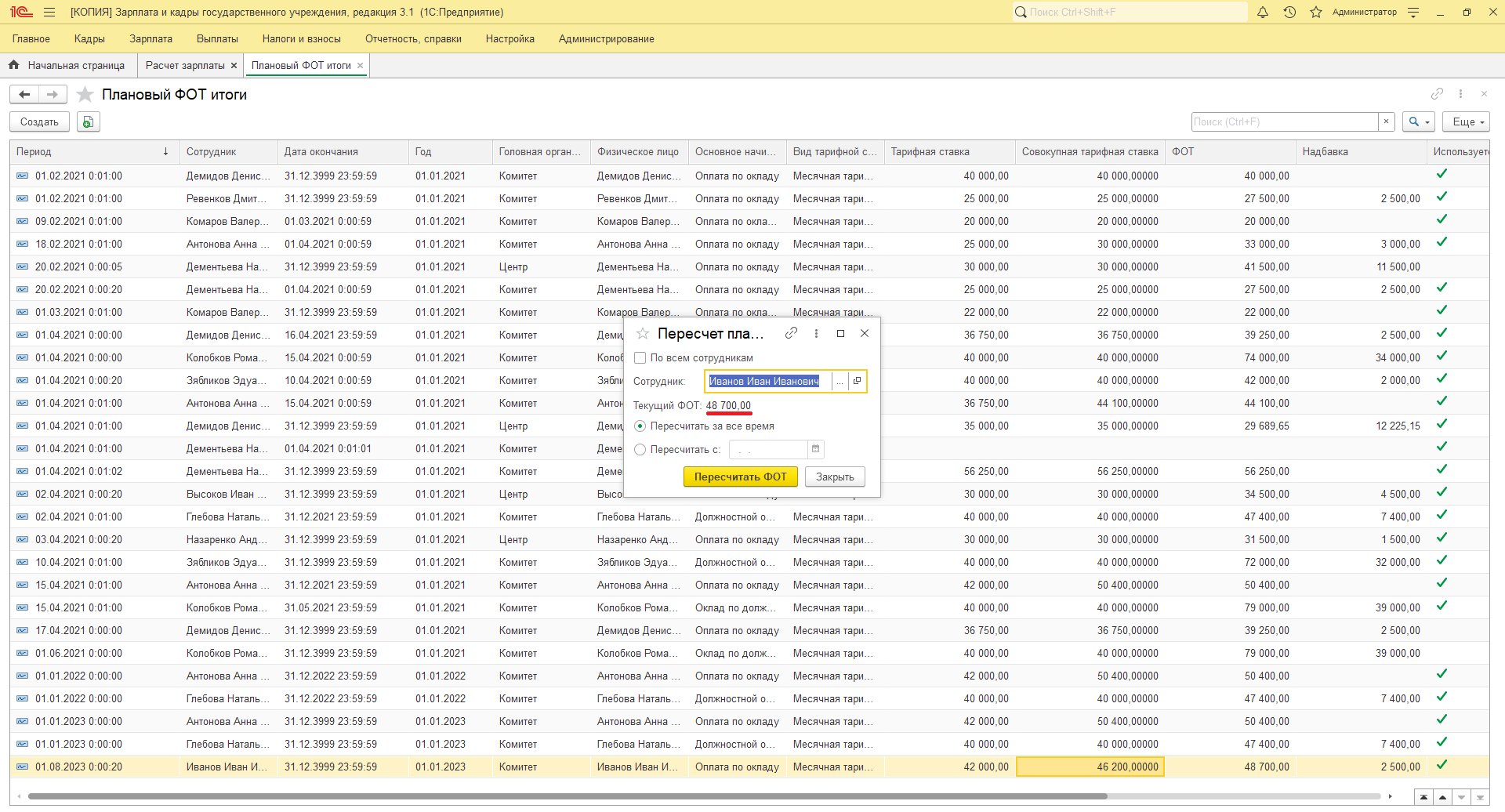Click the Закрыть button in dialog
1505x812 pixels.
click(x=835, y=477)
